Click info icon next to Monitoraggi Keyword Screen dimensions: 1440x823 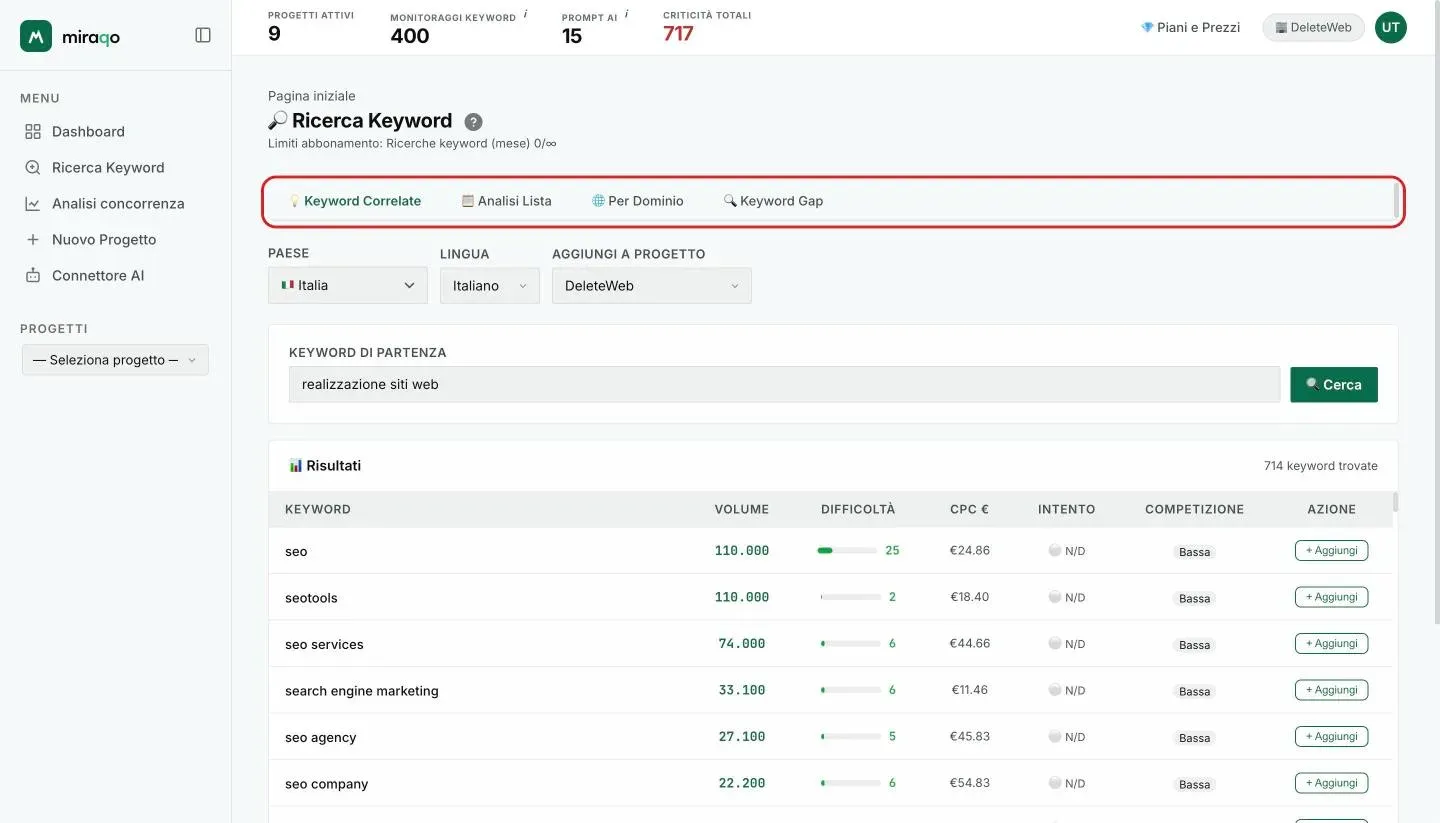click(x=526, y=14)
